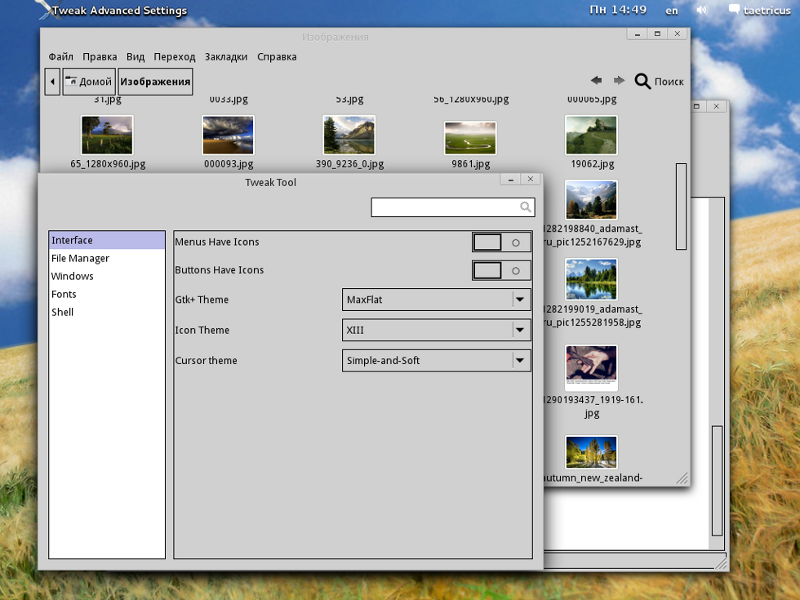Click the search magnifier icon in Tweak Tool field
The image size is (800, 600).
525,207
